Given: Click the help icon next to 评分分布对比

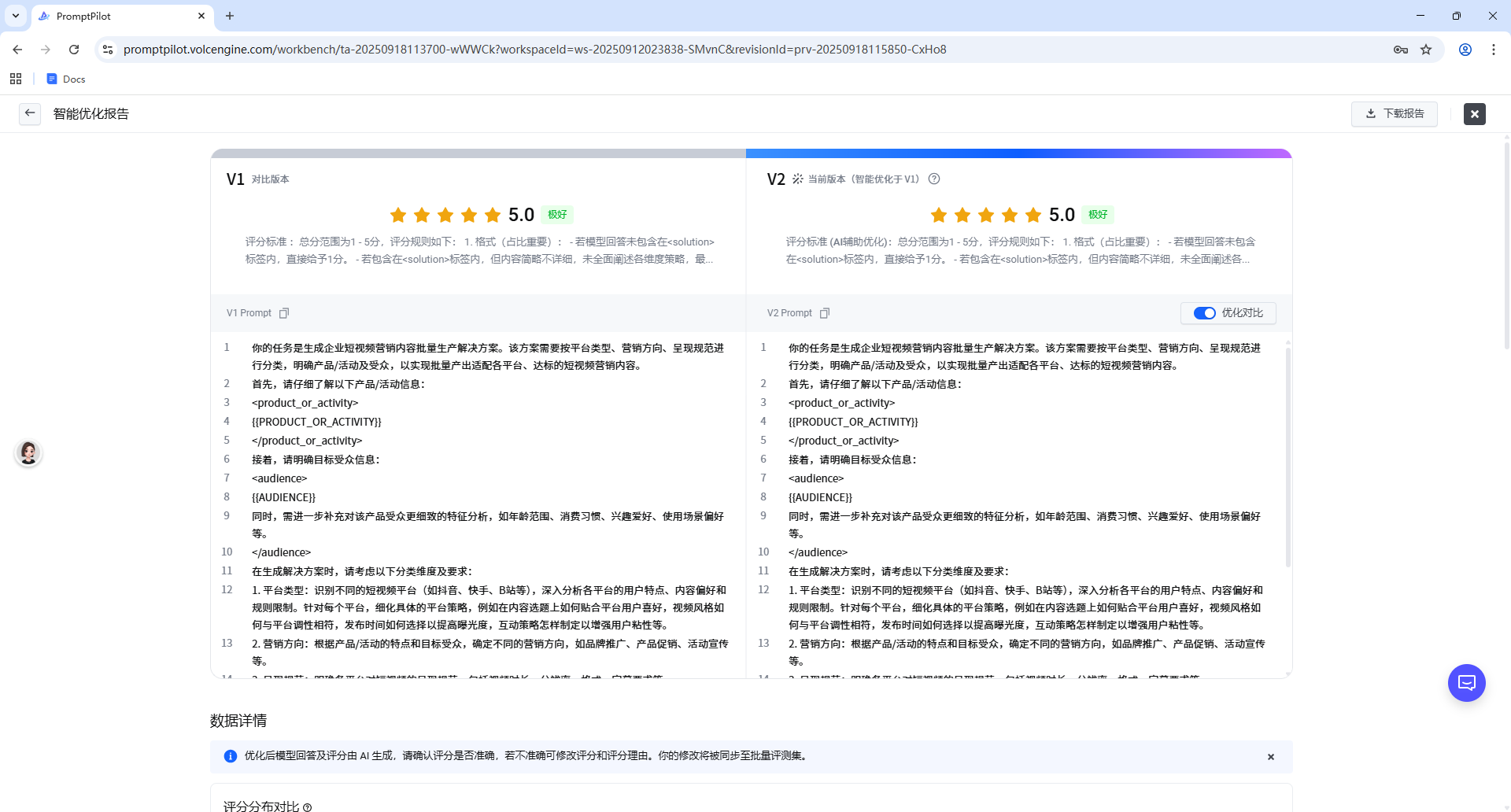Looking at the screenshot, I should [308, 806].
